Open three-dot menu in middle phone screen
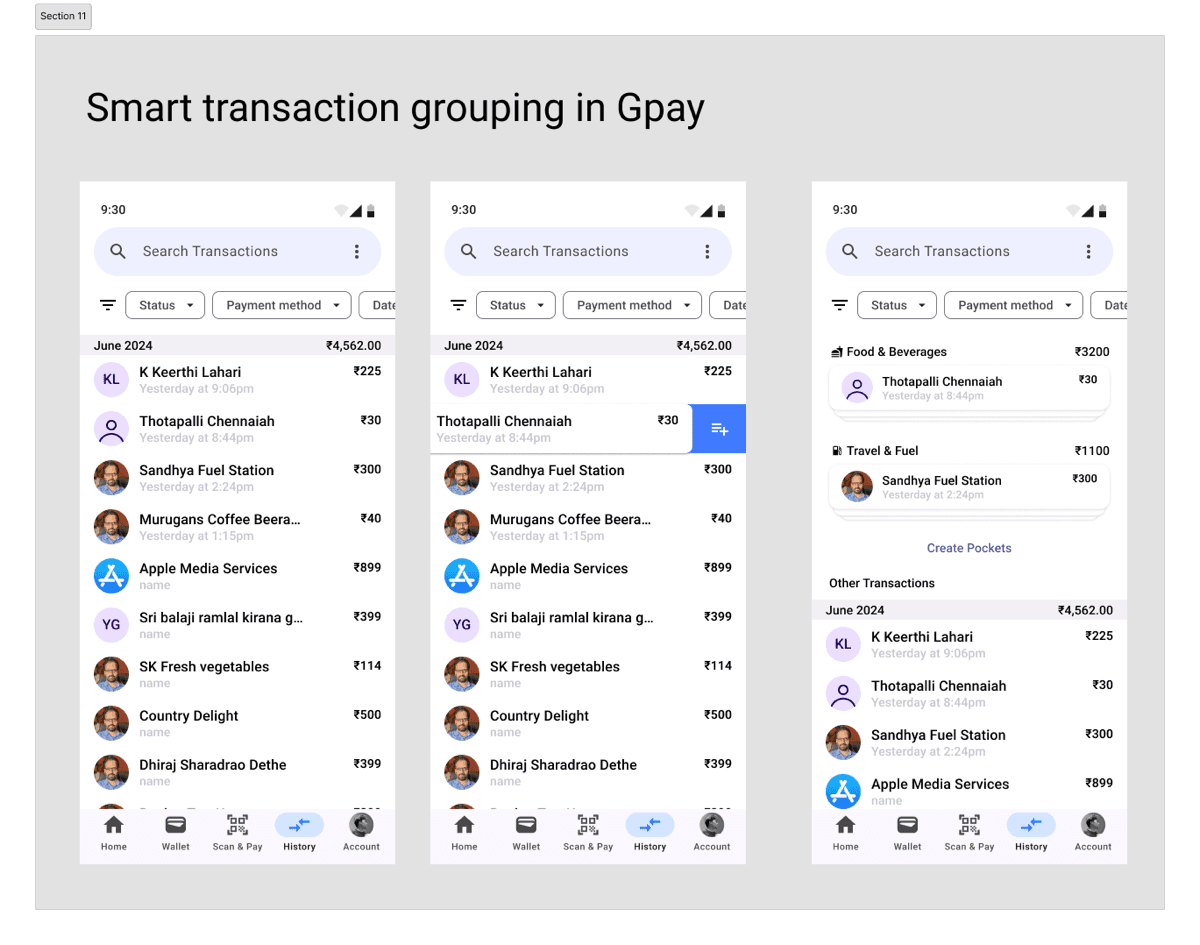This screenshot has width=1200, height=945. coord(707,251)
